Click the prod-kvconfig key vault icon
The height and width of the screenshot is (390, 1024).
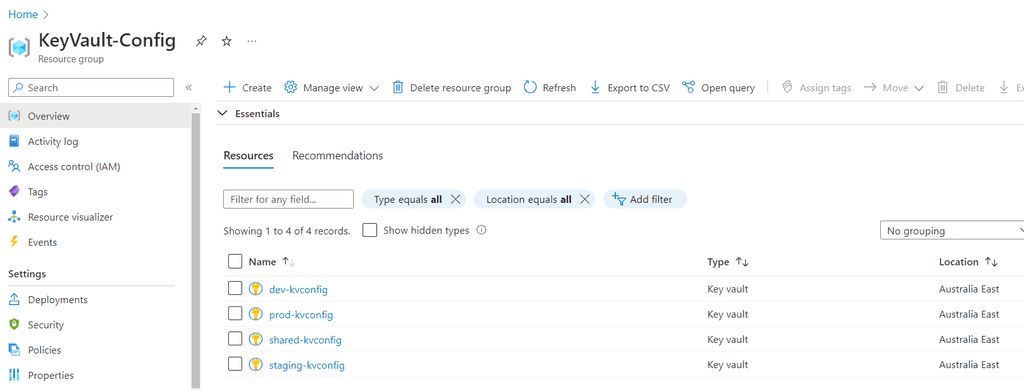(x=256, y=314)
